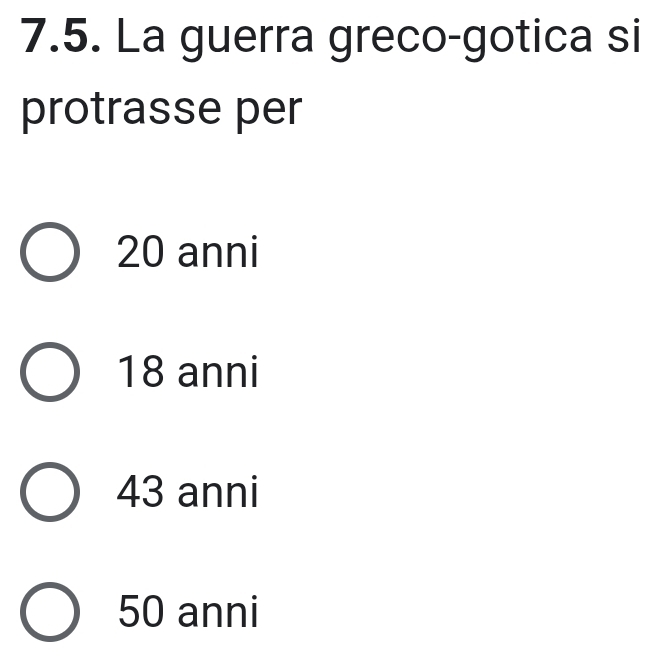Viewport: 665px width, 664px height.
Task: Tap the "50 anni" answer text
Action: pos(187,611)
